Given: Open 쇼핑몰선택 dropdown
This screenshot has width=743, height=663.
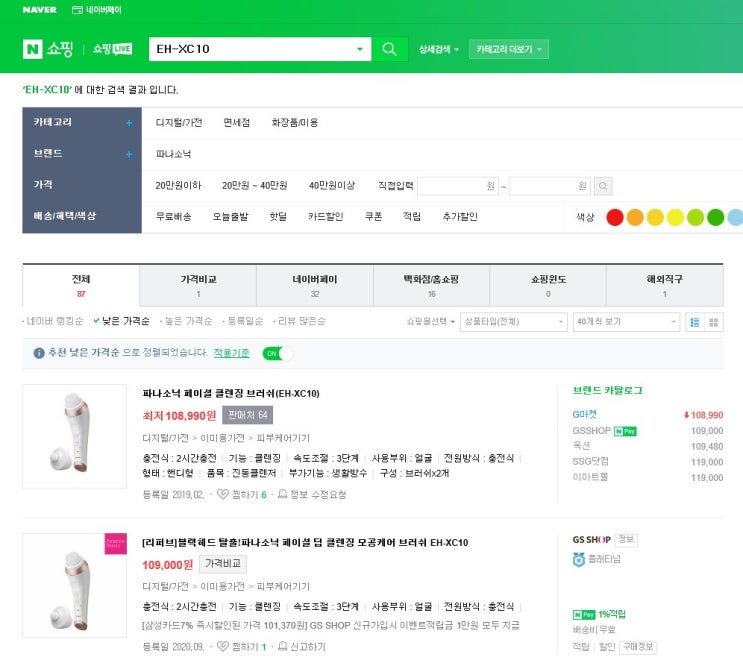Looking at the screenshot, I should click(430, 321).
